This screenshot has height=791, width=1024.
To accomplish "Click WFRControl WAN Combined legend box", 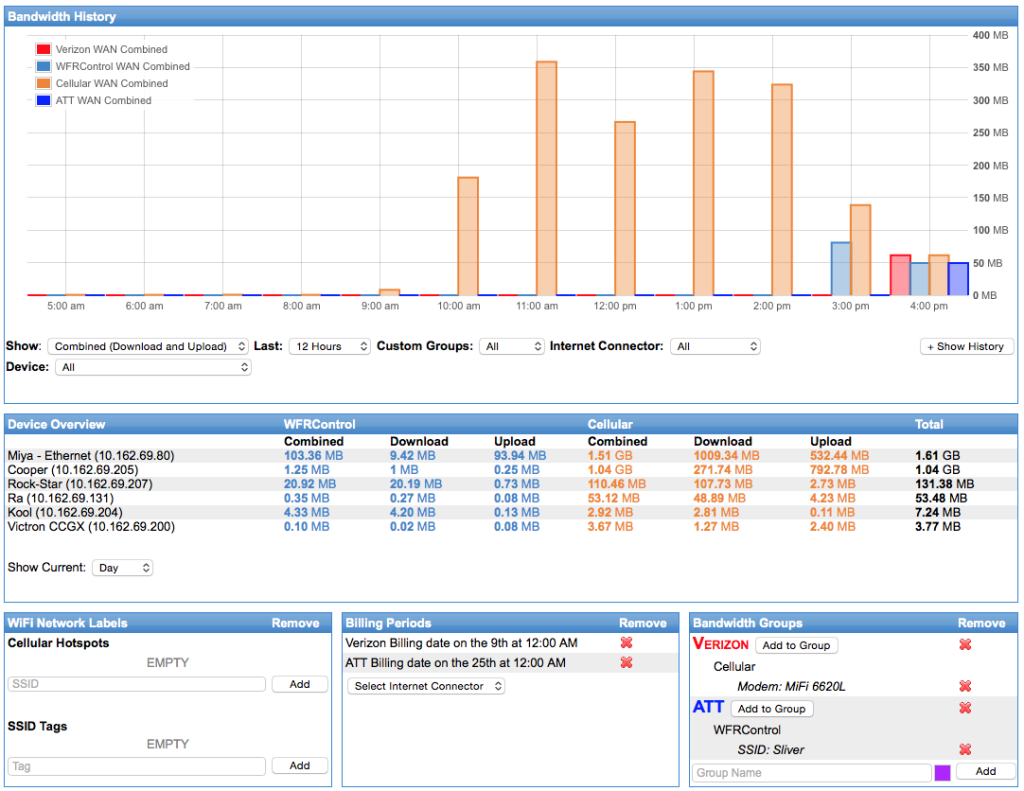I will tap(43, 66).
